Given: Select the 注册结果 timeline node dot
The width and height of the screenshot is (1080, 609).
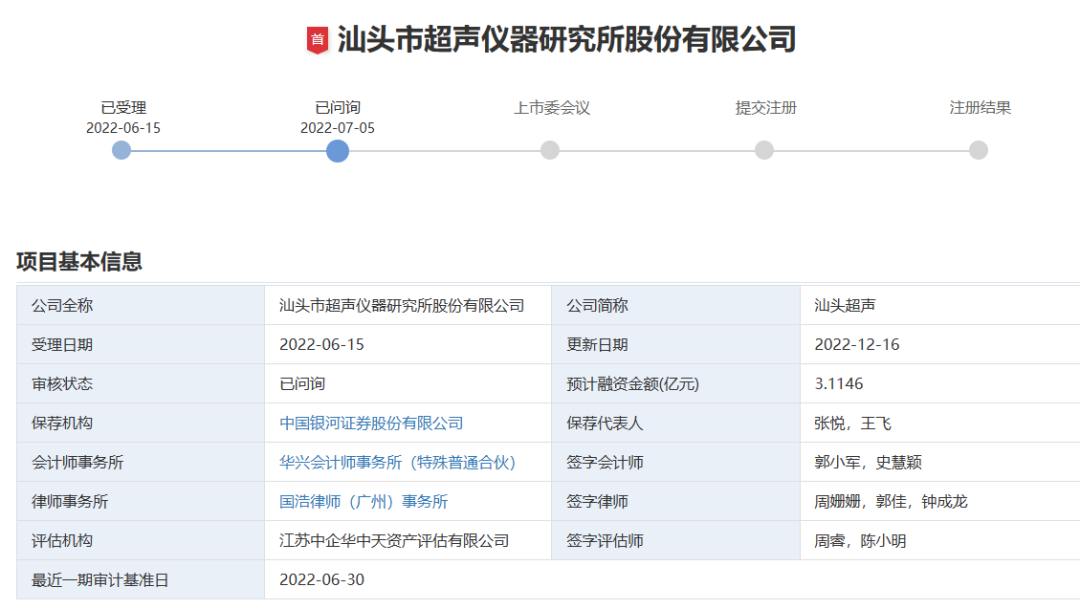Looking at the screenshot, I should pos(978,150).
